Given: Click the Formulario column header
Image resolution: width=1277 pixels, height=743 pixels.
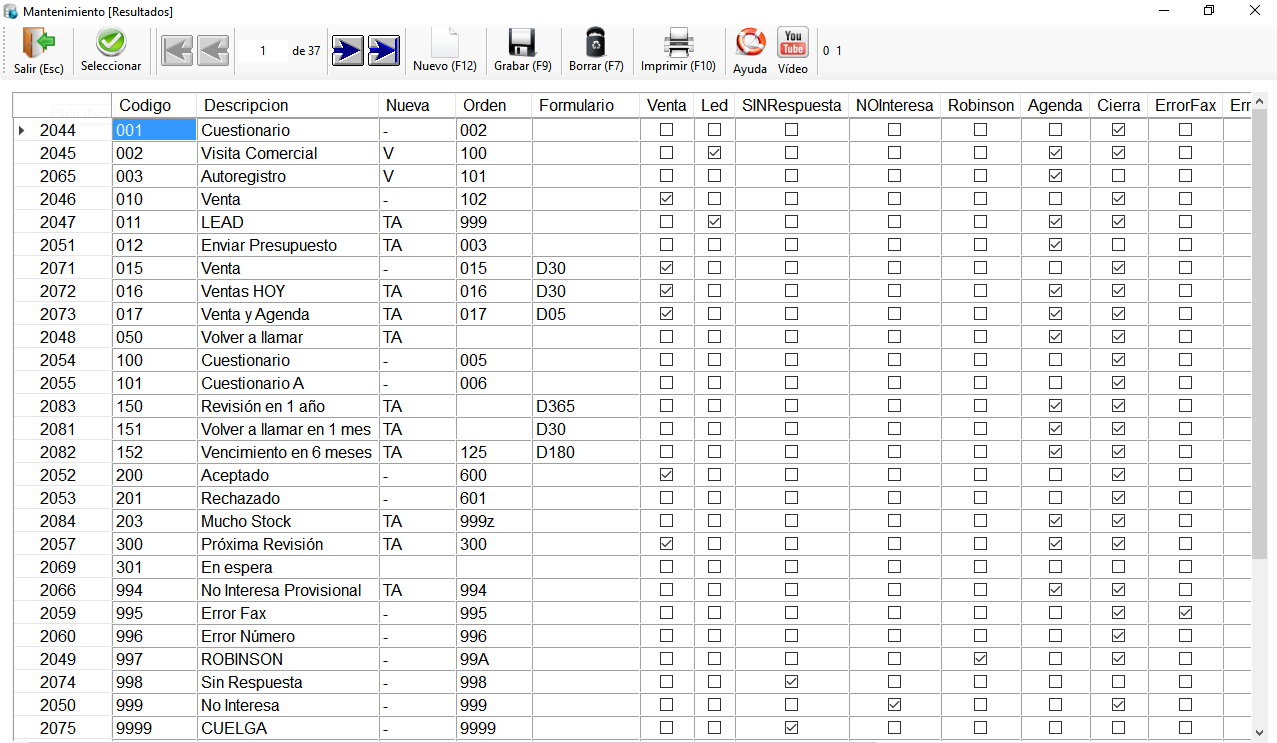Looking at the screenshot, I should click(x=585, y=106).
